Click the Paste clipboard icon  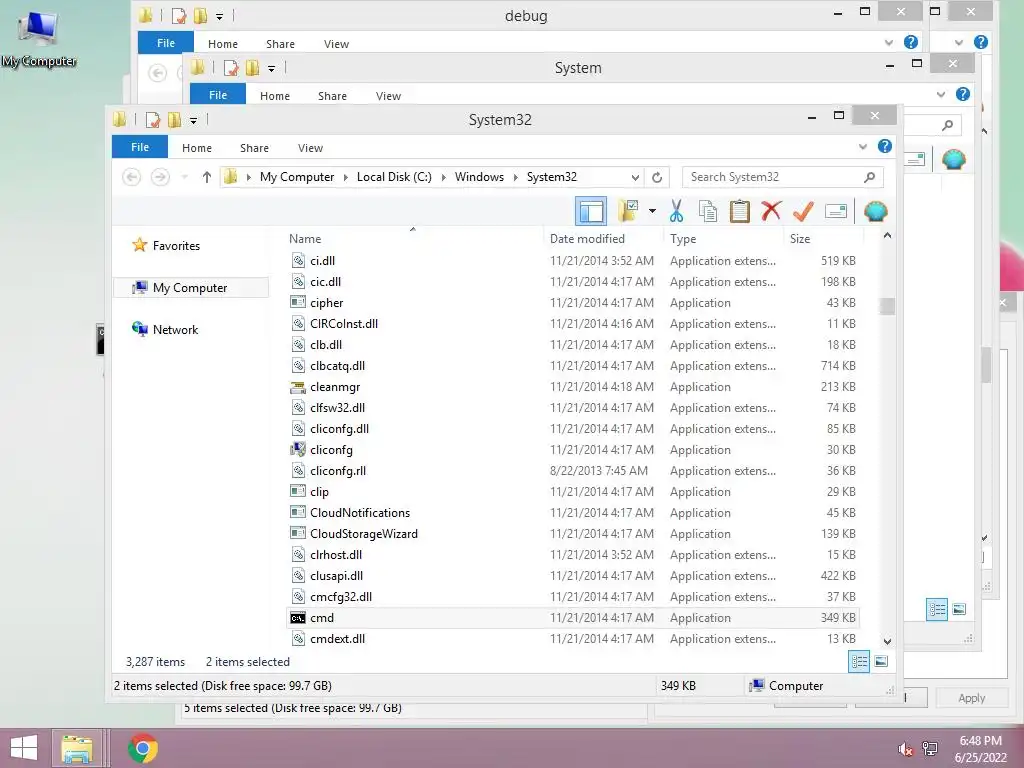739,211
